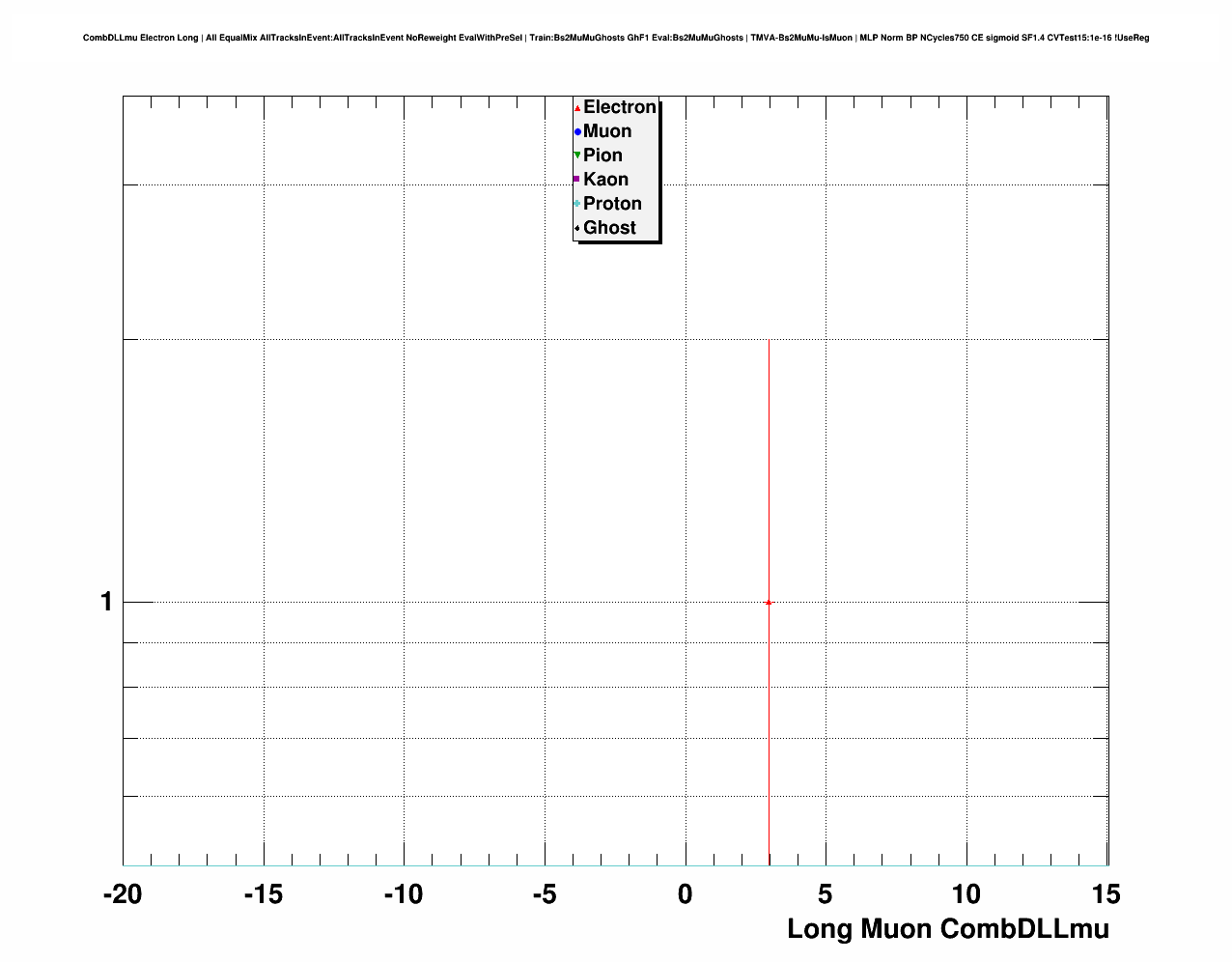
Task: Click the x-axis label 5
Action: click(826, 894)
